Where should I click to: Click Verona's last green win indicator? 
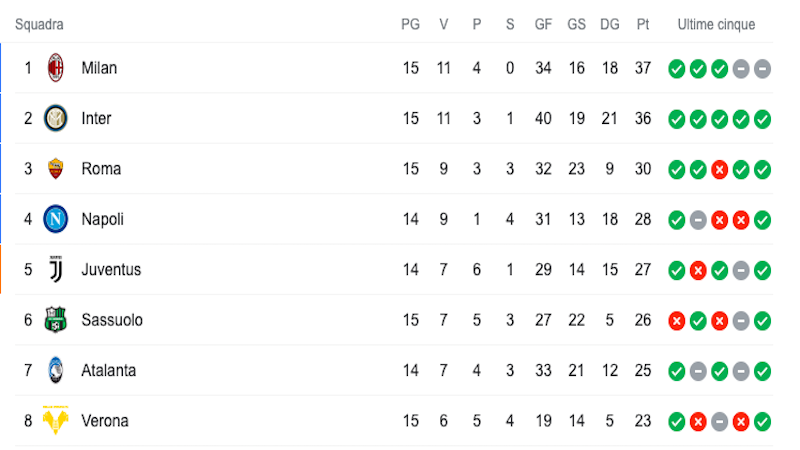[762, 421]
